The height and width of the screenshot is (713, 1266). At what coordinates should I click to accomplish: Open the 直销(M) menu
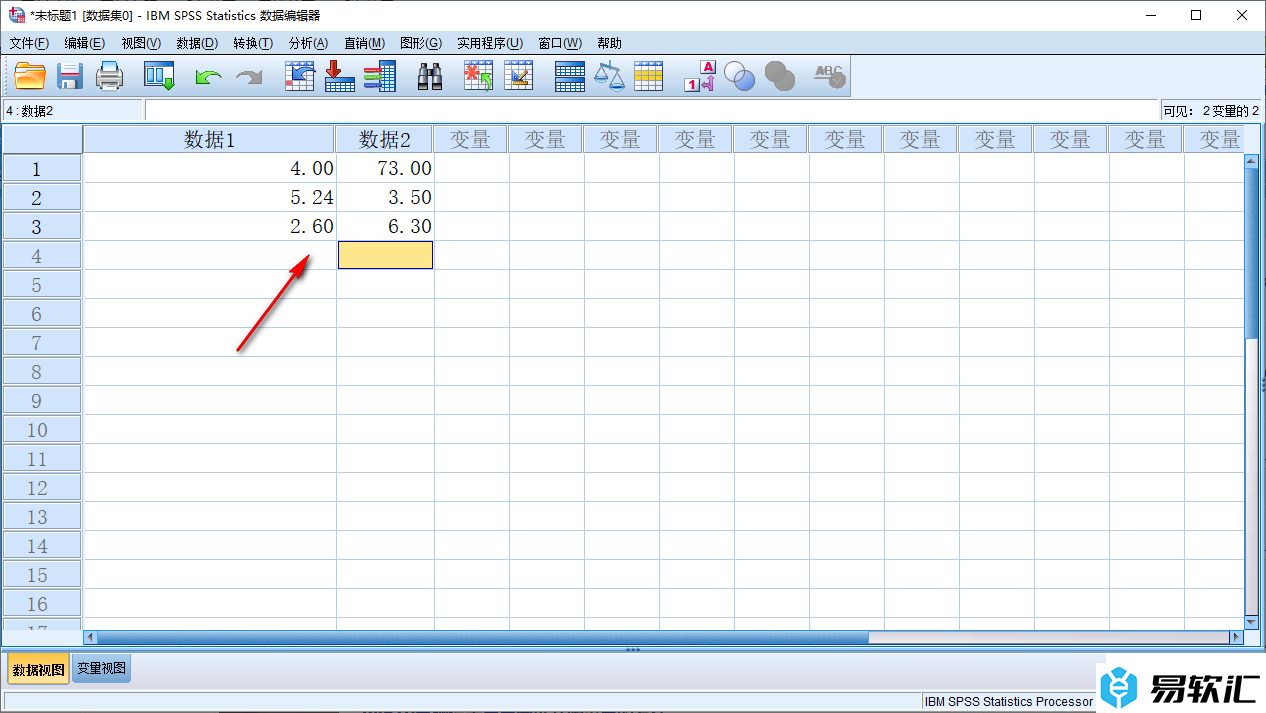pos(364,43)
